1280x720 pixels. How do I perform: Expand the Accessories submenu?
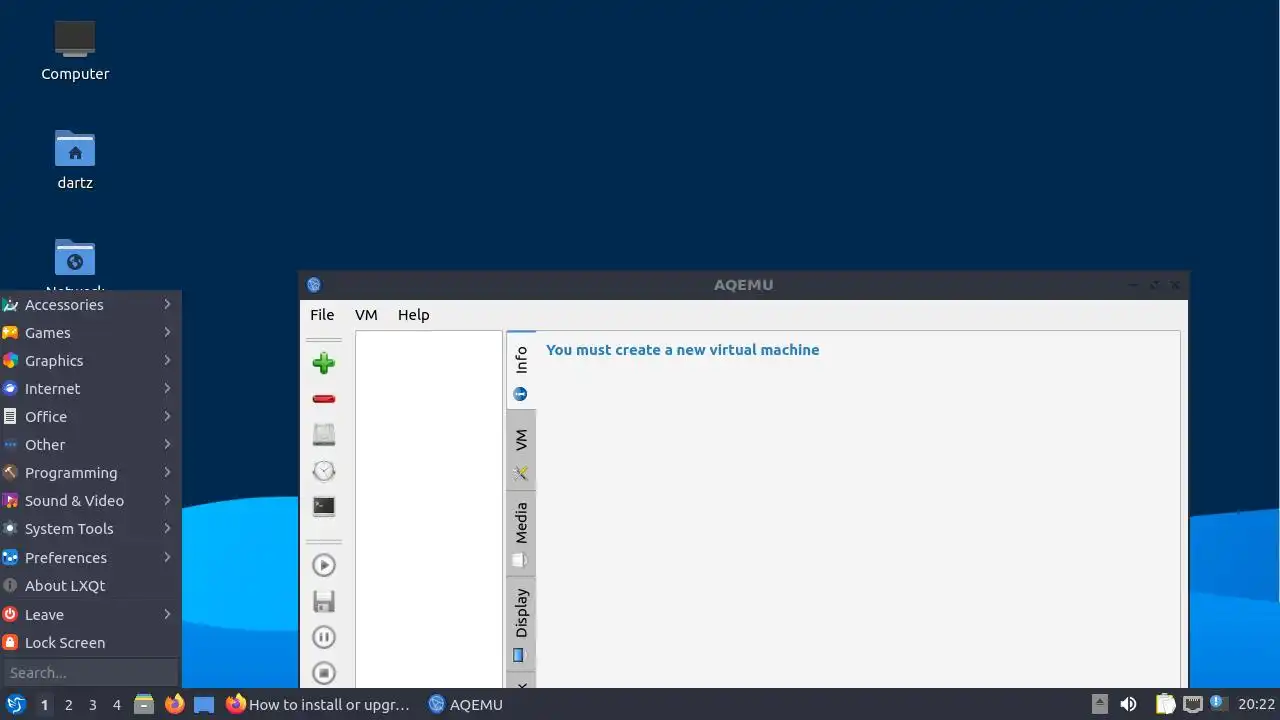click(90, 305)
